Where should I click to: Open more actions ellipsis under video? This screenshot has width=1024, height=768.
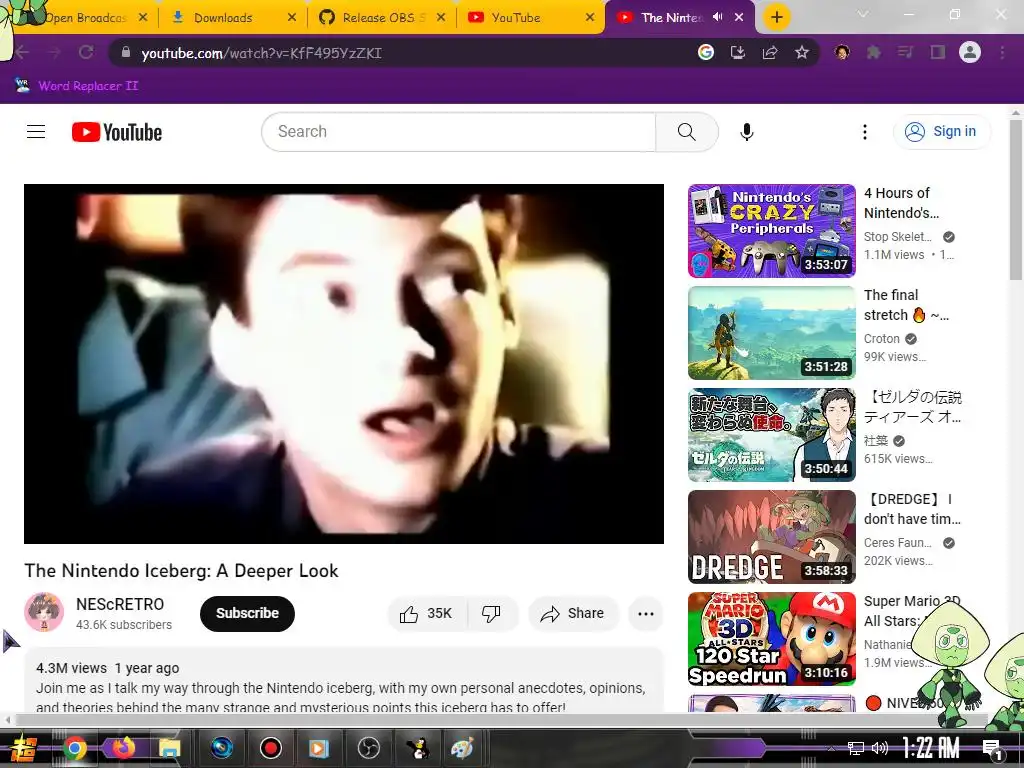[646, 613]
